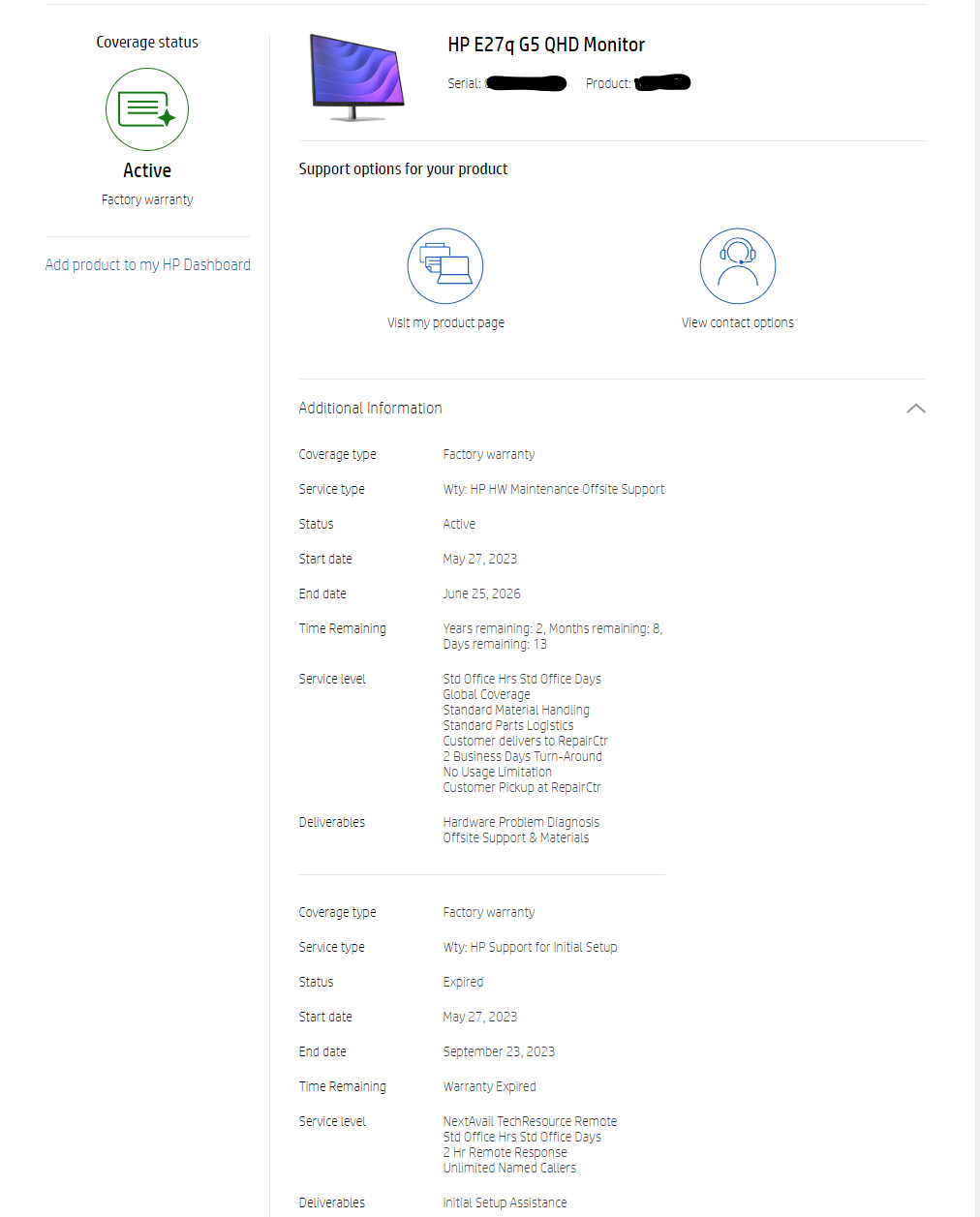Viewport: 980px width, 1217px height.
Task: Open the Visit my product page icon
Action: click(445, 266)
